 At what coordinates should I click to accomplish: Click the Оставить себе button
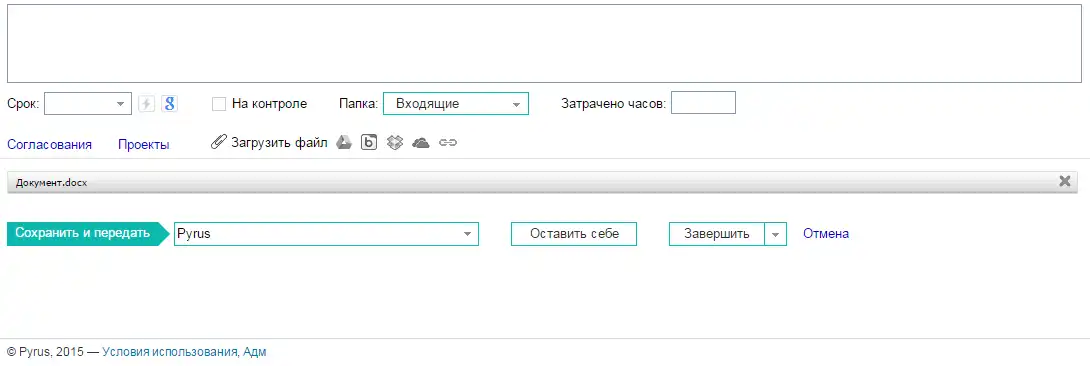(x=574, y=234)
